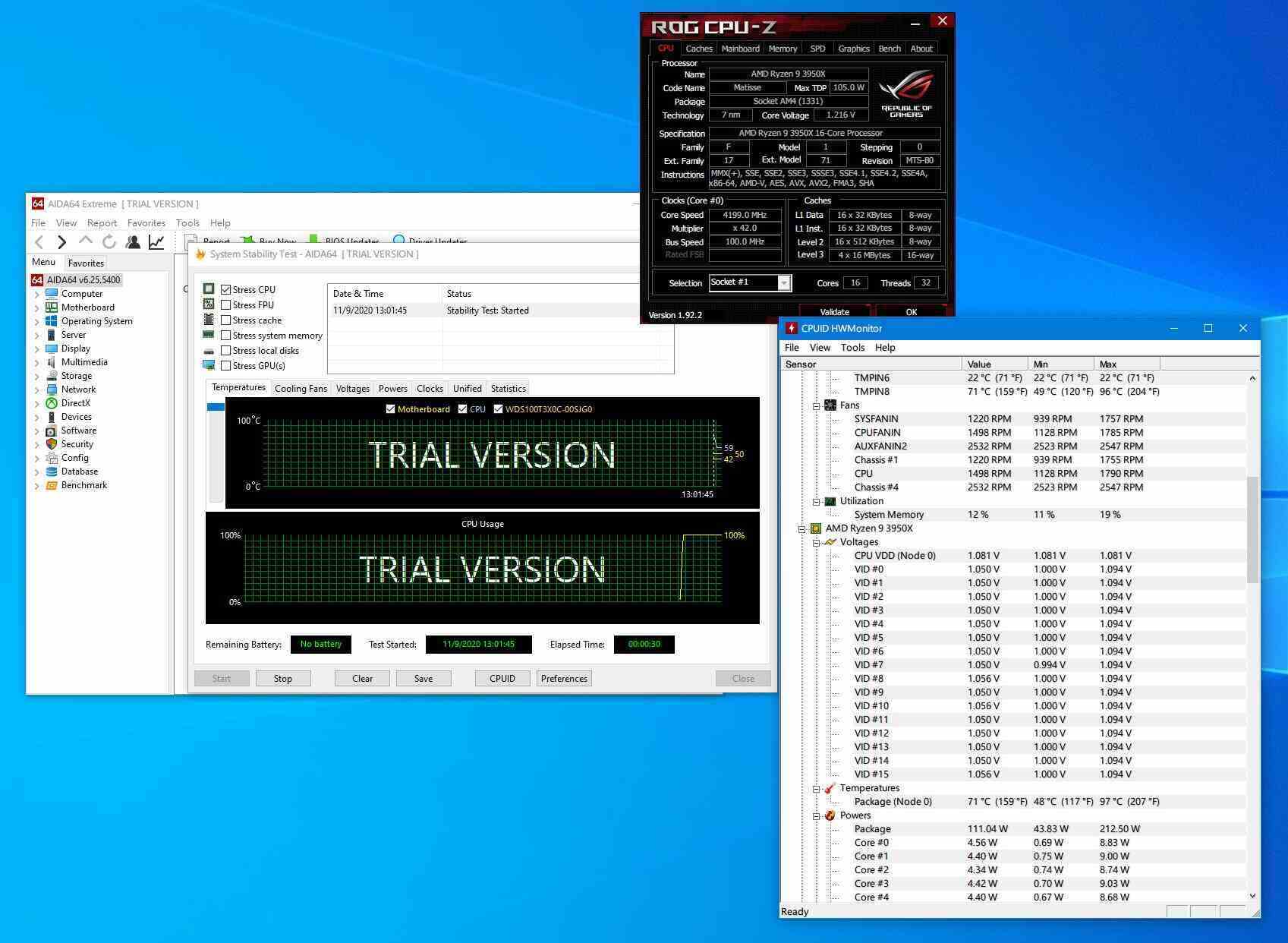The width and height of the screenshot is (1288, 943).
Task: Click HWMonitor scroll down arrow
Action: [x=1252, y=896]
